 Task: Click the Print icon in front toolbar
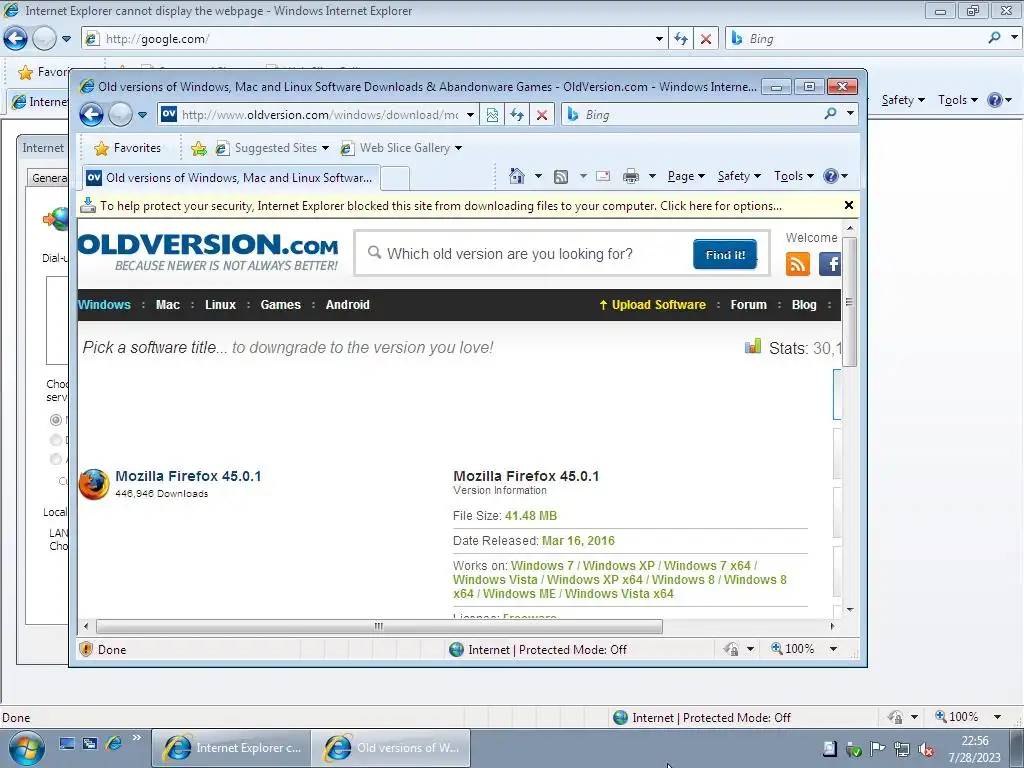(631, 176)
